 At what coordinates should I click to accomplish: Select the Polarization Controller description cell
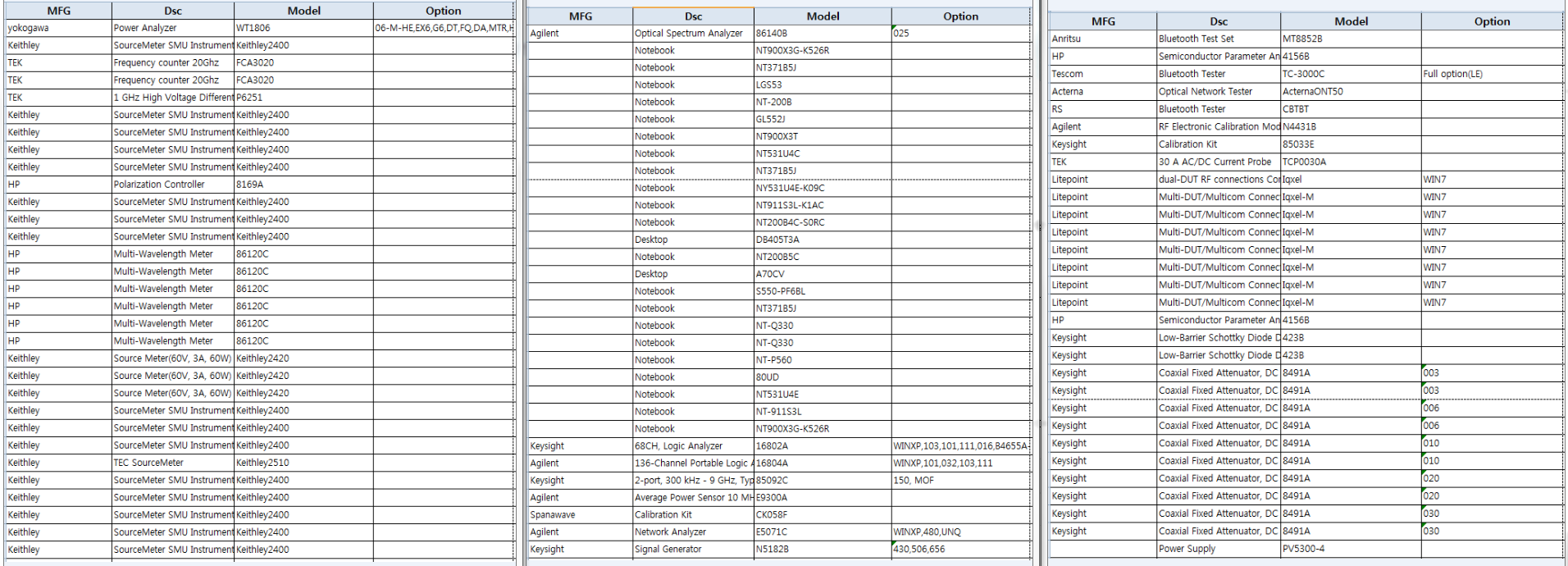click(x=159, y=185)
